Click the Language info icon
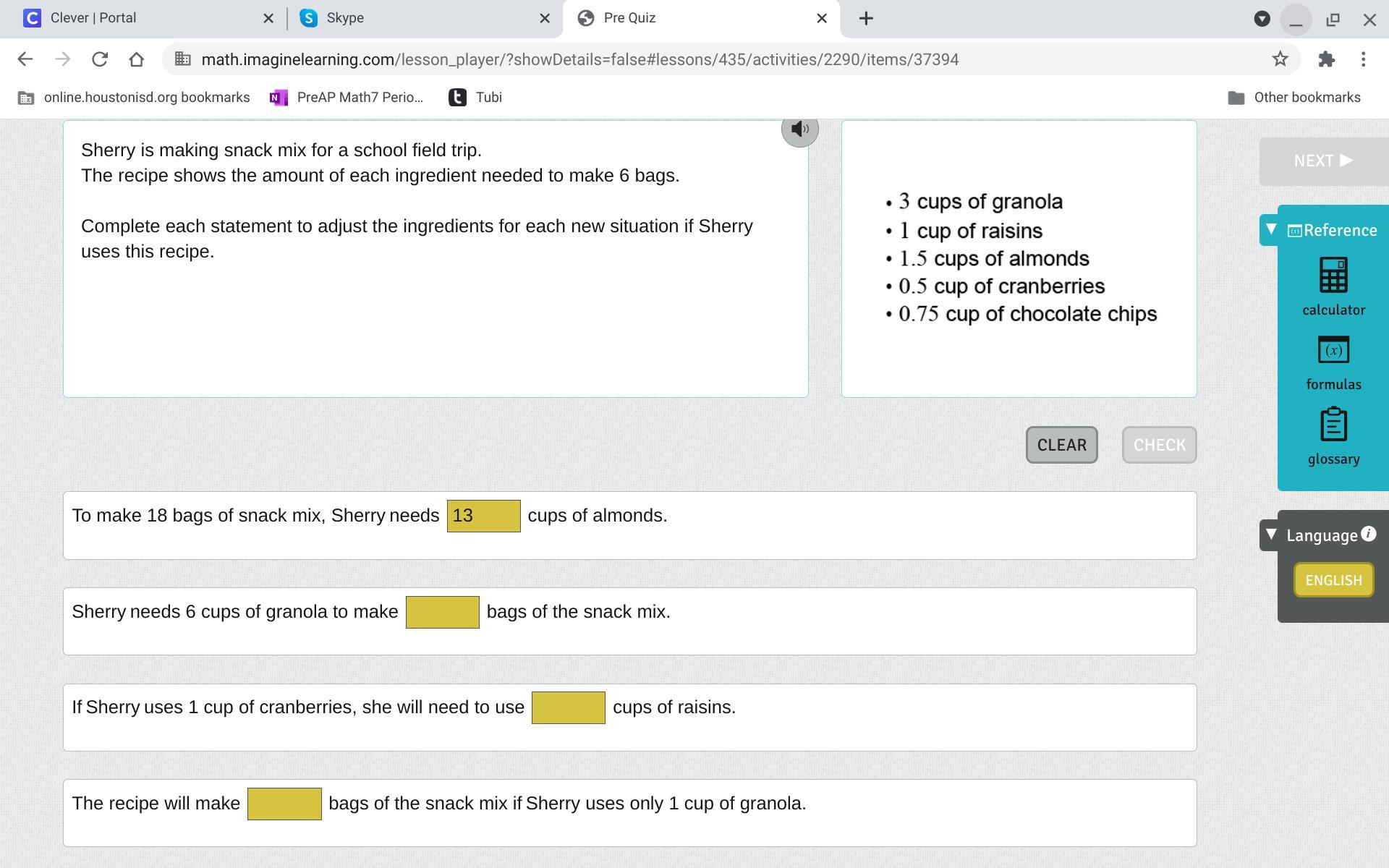 pyautogui.click(x=1368, y=534)
